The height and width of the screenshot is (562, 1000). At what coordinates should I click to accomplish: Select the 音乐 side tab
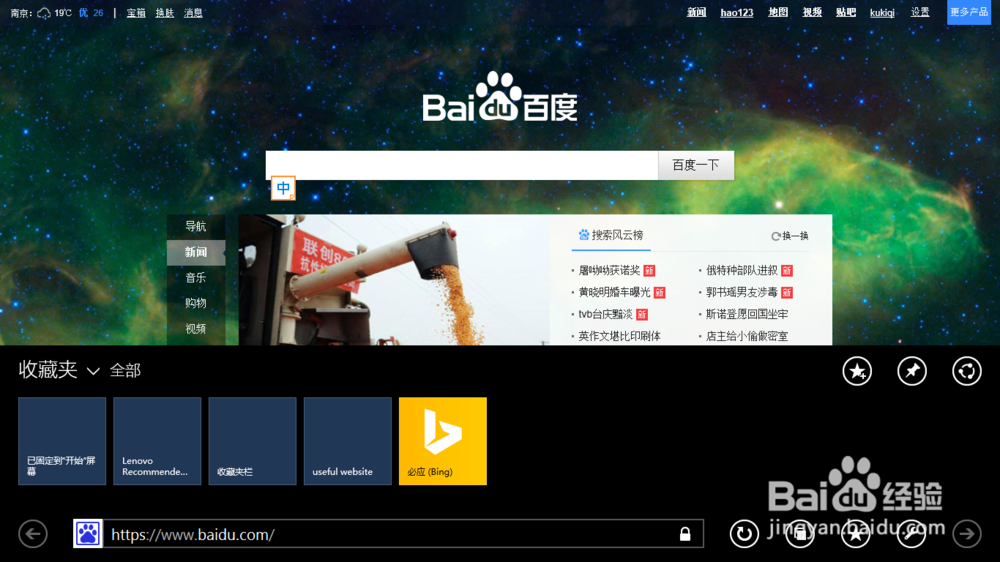coord(196,277)
